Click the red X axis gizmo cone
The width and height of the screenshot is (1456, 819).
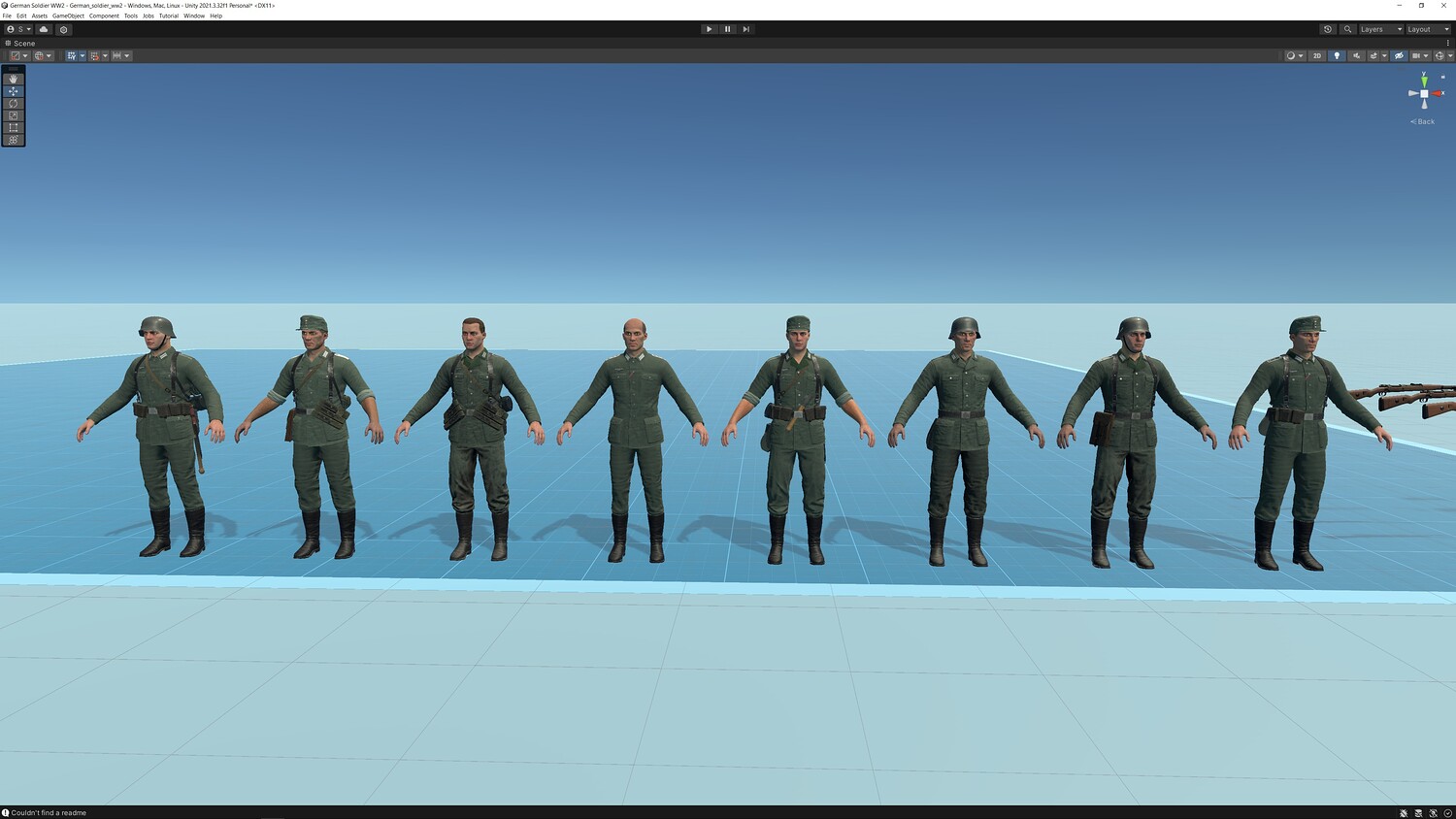tap(1439, 93)
